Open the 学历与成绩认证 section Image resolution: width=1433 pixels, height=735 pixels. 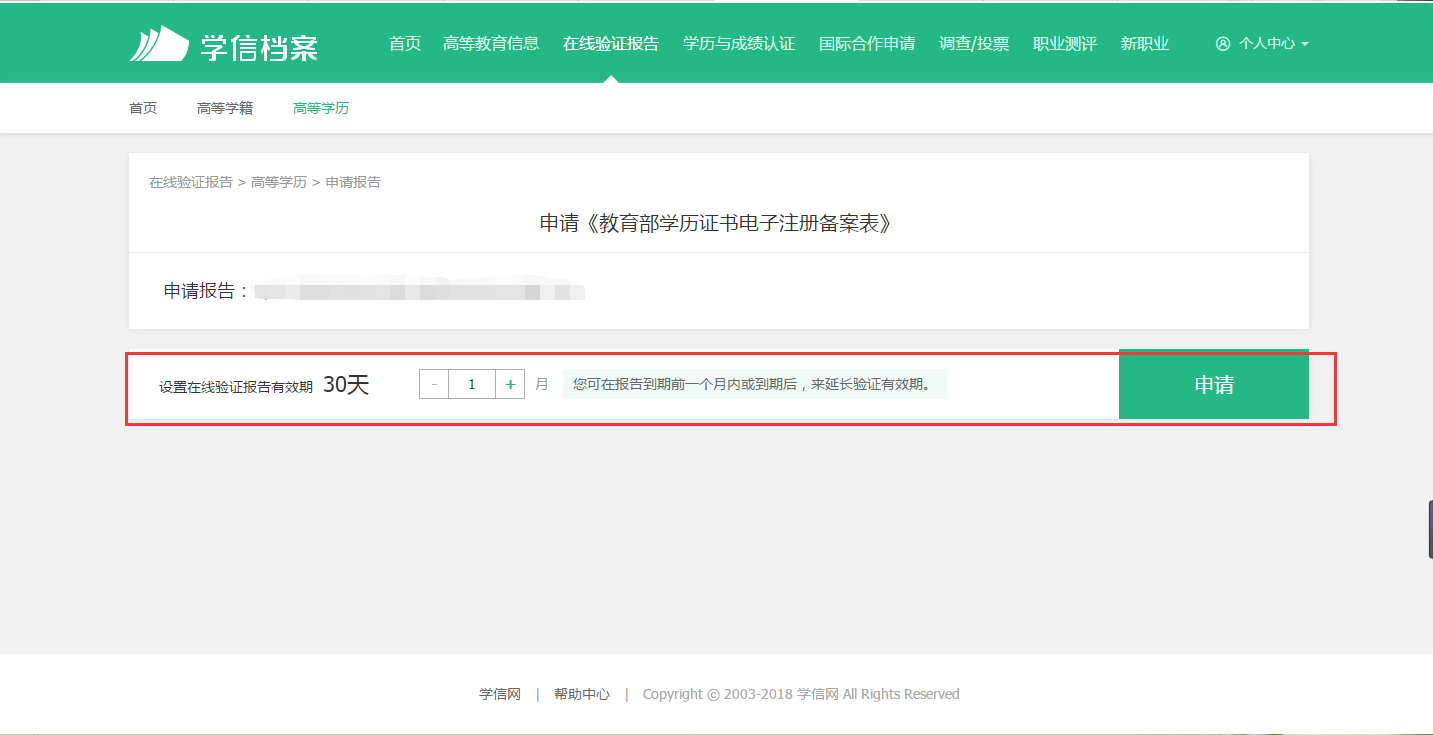[x=739, y=43]
